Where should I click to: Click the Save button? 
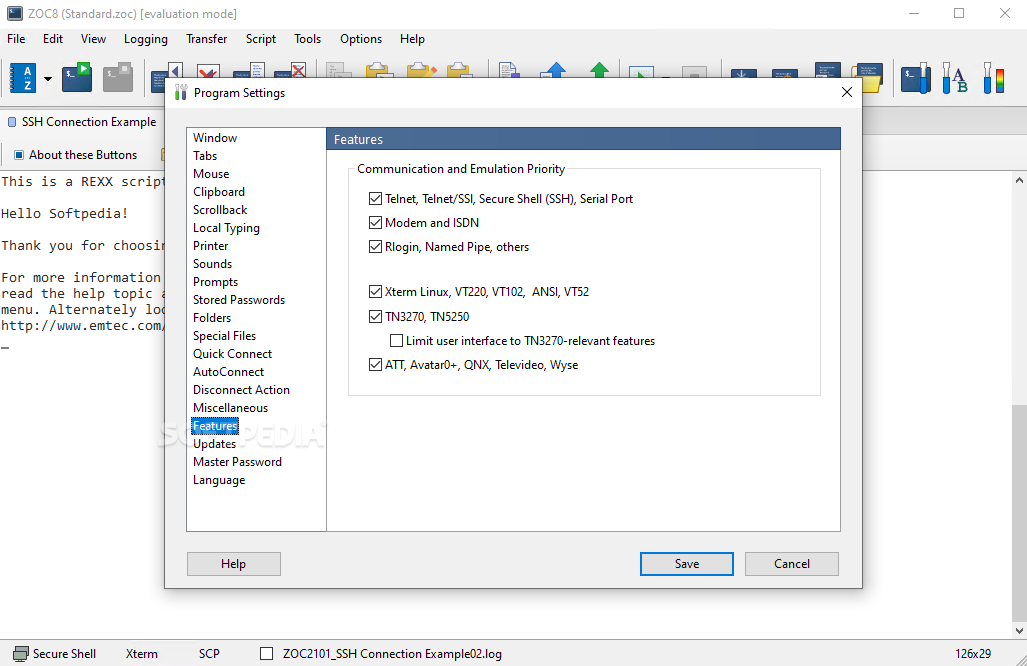[686, 564]
